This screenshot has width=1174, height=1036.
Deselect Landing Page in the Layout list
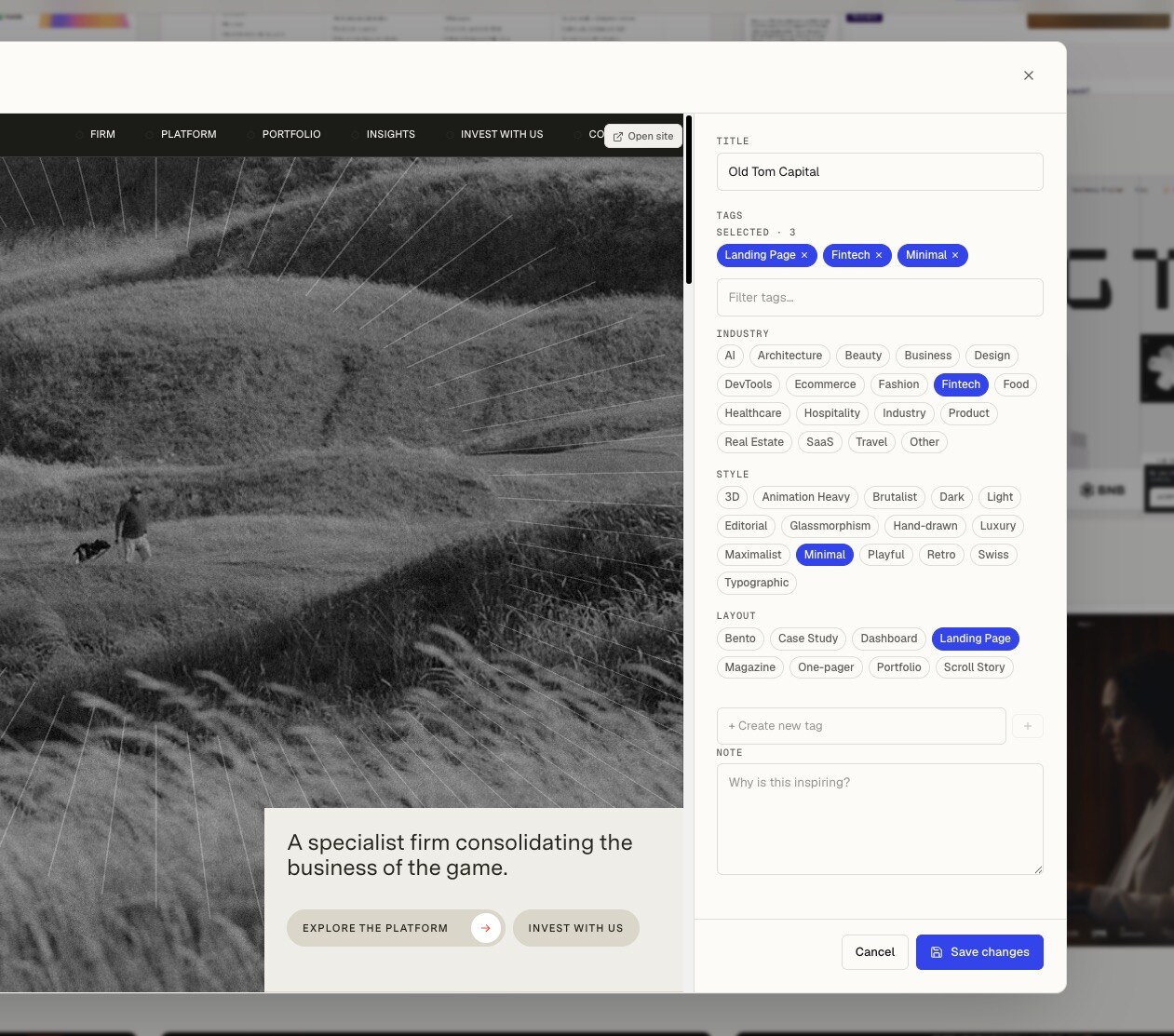pos(975,639)
